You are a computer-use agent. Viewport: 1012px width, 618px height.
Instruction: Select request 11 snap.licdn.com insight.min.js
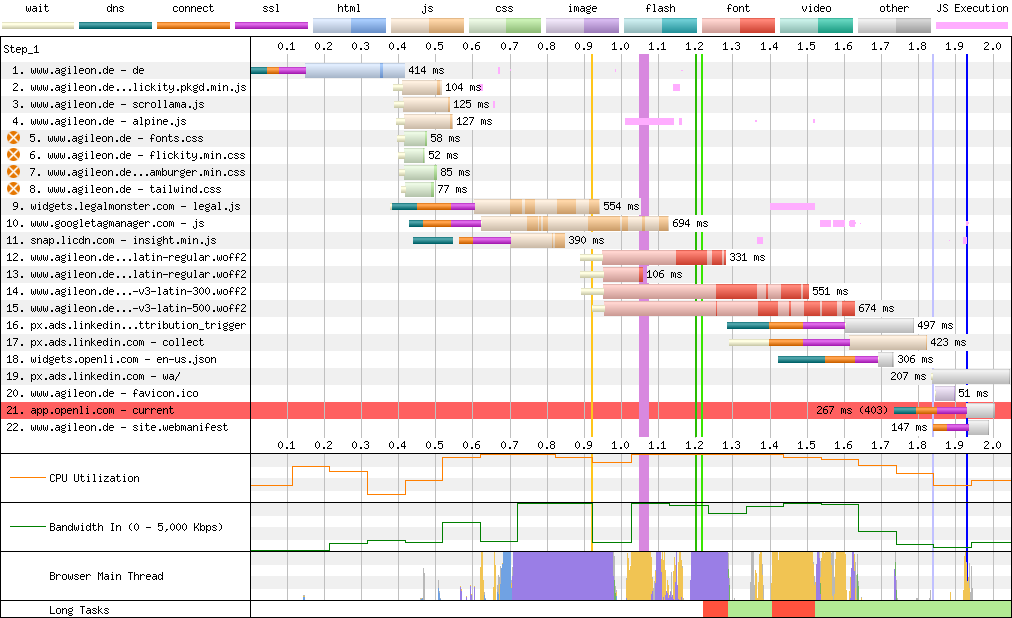coord(111,240)
